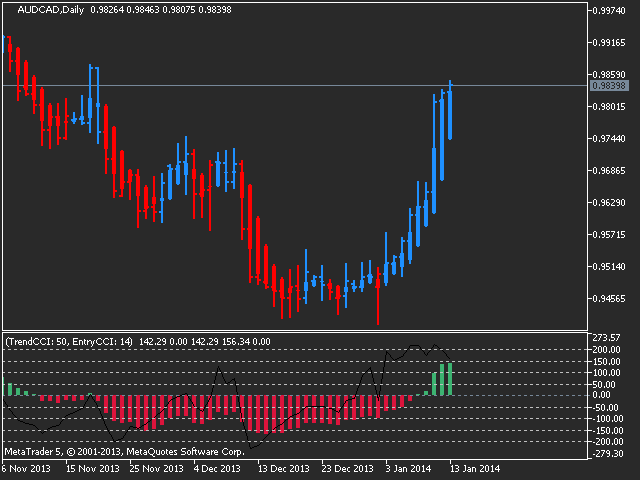Screen dimensions: 640x480
Task: Click the 273.57 indicator scale label
Action: (x=607, y=337)
